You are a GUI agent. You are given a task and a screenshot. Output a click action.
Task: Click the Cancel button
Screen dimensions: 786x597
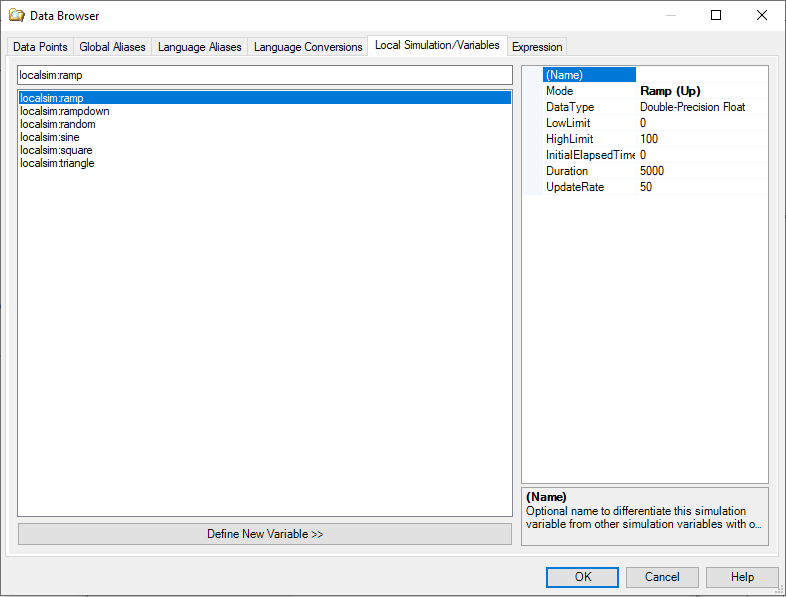(662, 577)
